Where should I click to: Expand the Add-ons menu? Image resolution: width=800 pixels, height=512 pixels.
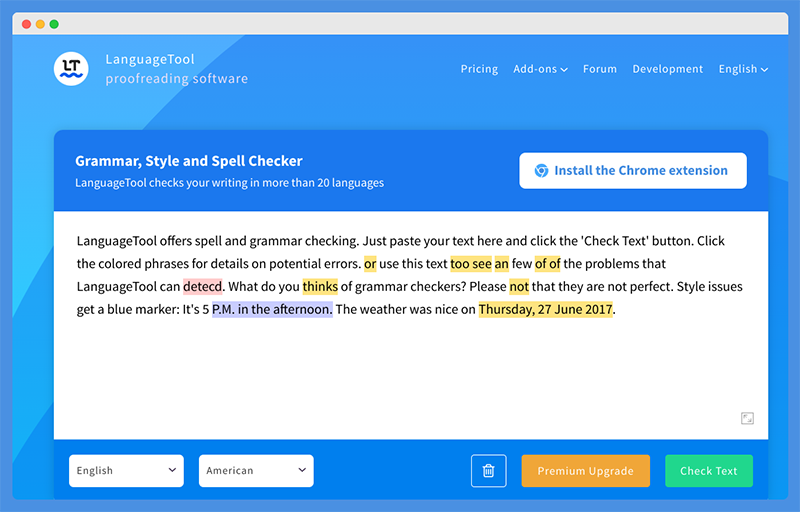coord(540,69)
